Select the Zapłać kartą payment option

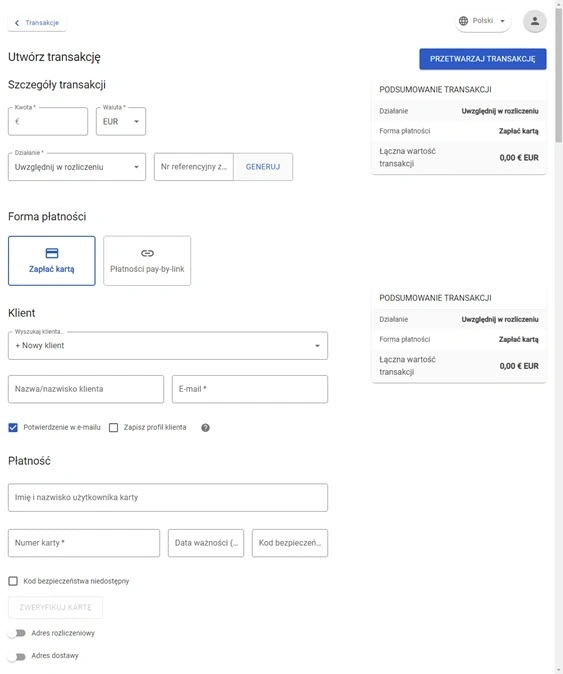point(52,260)
